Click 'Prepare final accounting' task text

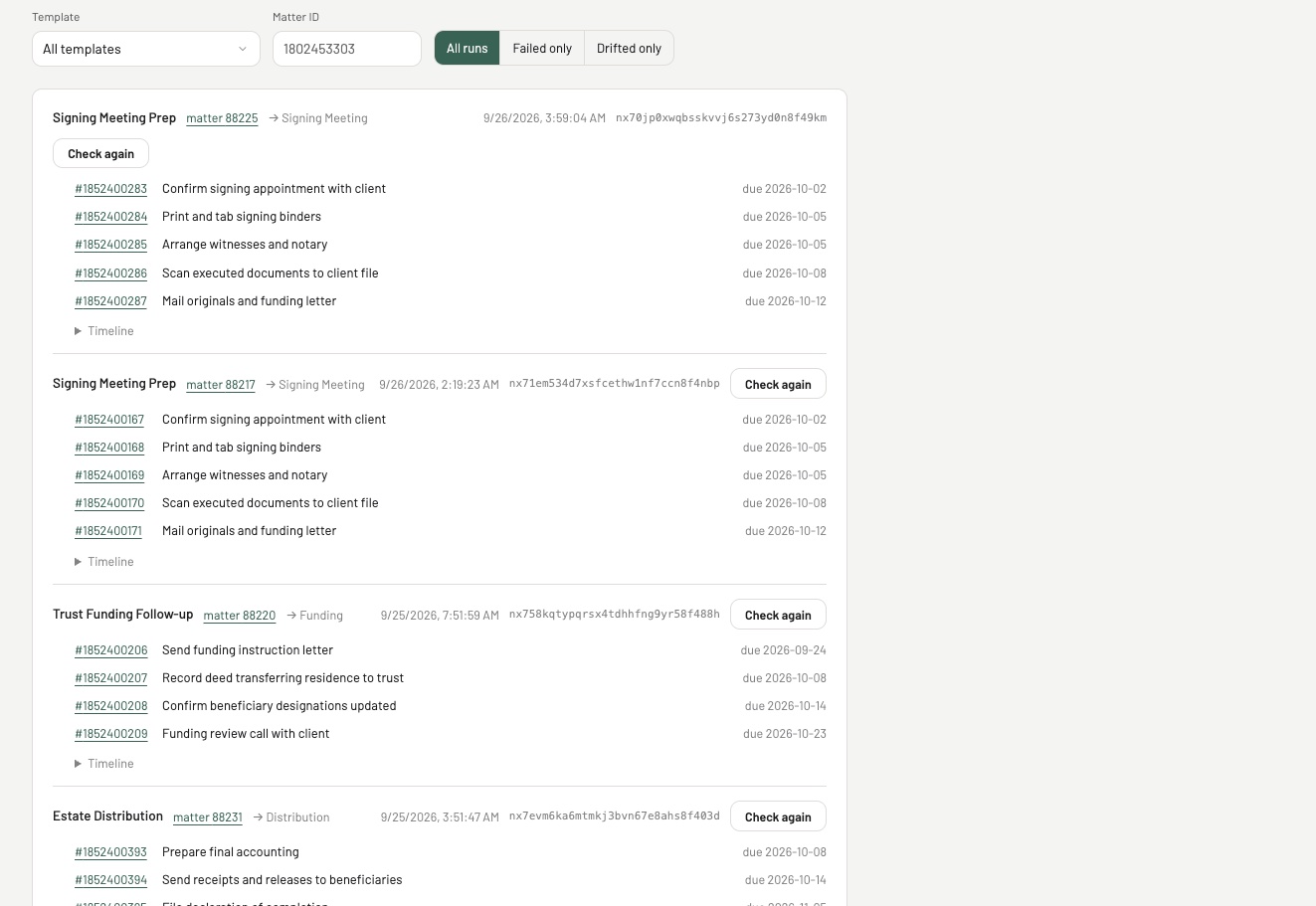231,852
